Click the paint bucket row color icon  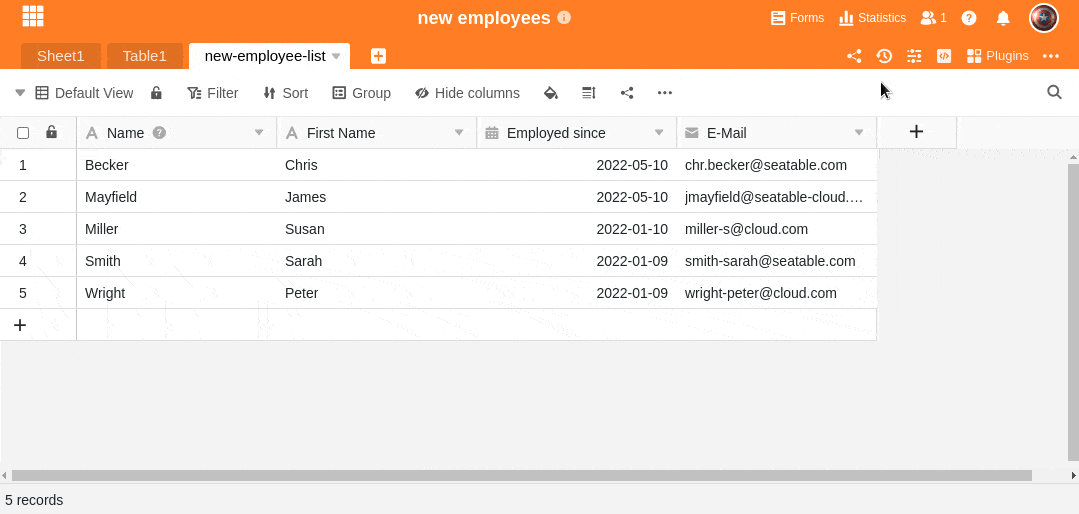pos(550,93)
